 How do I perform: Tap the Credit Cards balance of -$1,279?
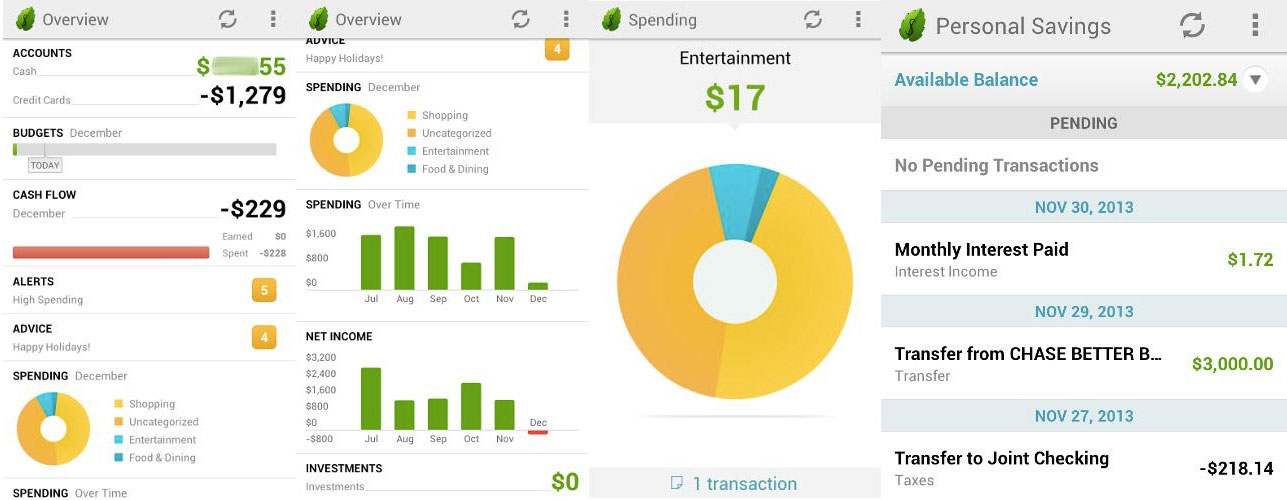tap(243, 97)
